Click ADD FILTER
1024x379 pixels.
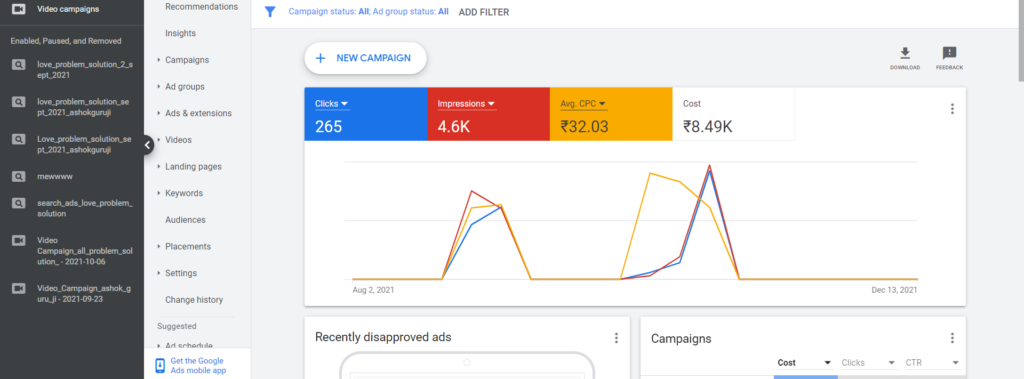coord(484,12)
